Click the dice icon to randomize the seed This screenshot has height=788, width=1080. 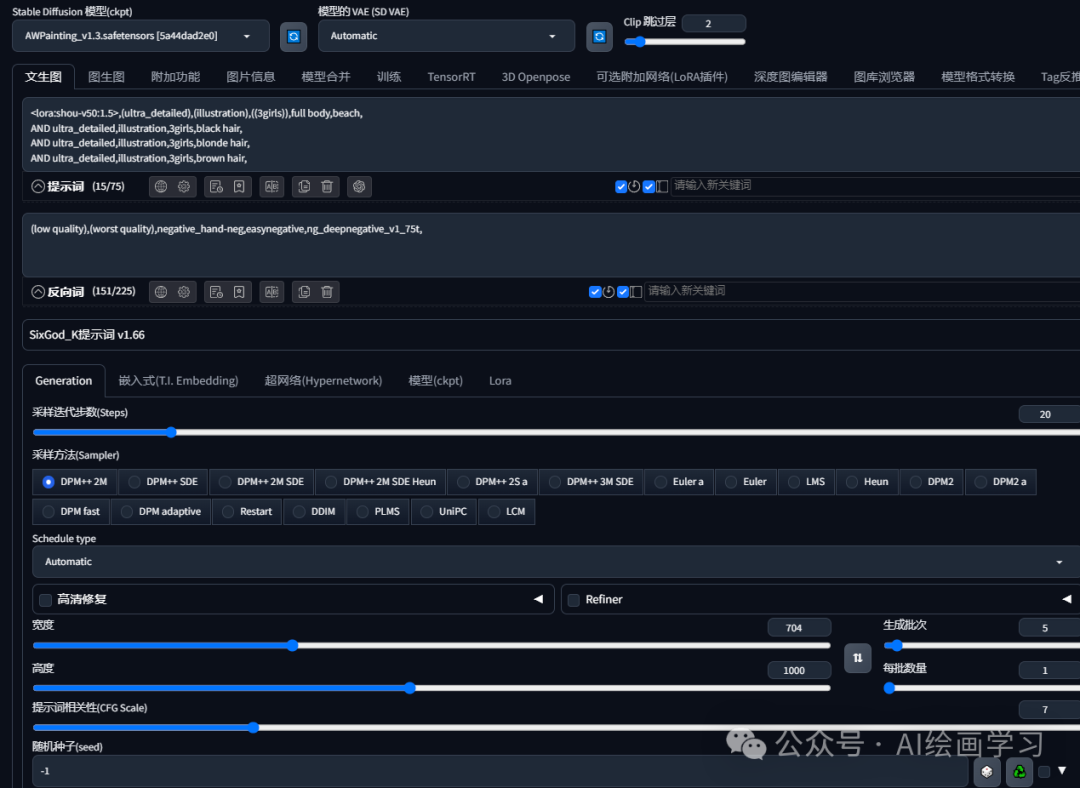tap(986, 771)
